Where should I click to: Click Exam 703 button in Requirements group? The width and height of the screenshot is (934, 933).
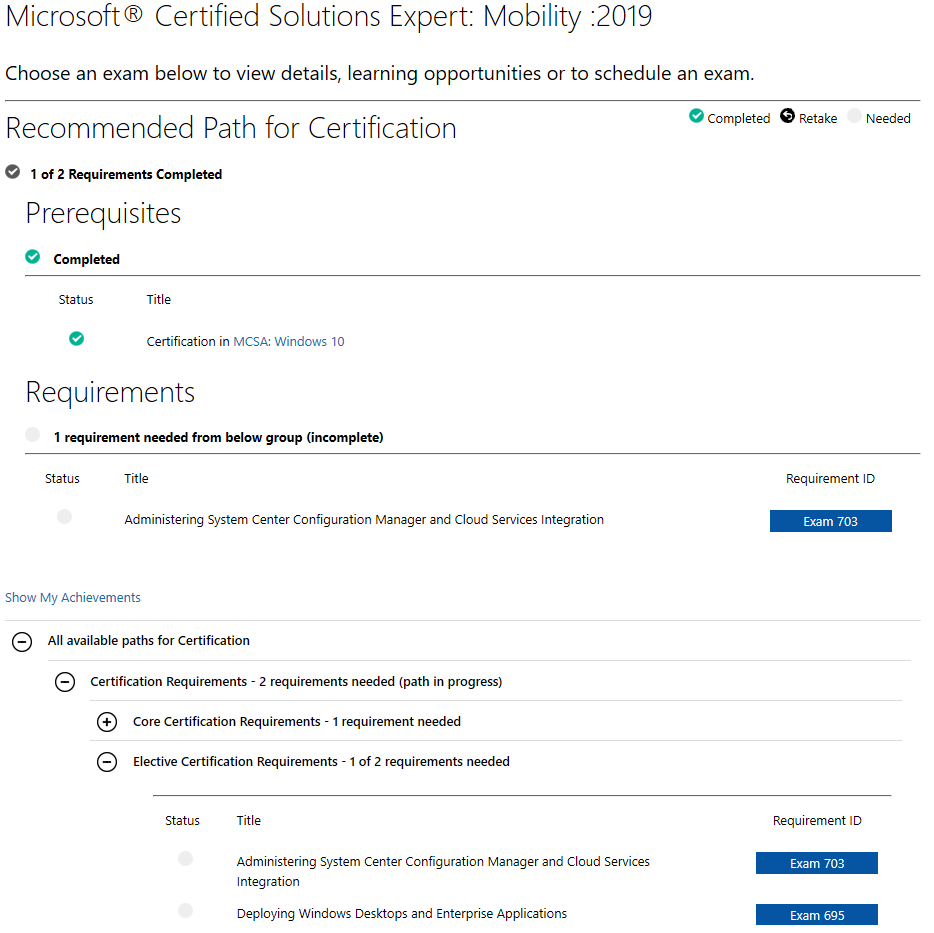pyautogui.click(x=830, y=521)
